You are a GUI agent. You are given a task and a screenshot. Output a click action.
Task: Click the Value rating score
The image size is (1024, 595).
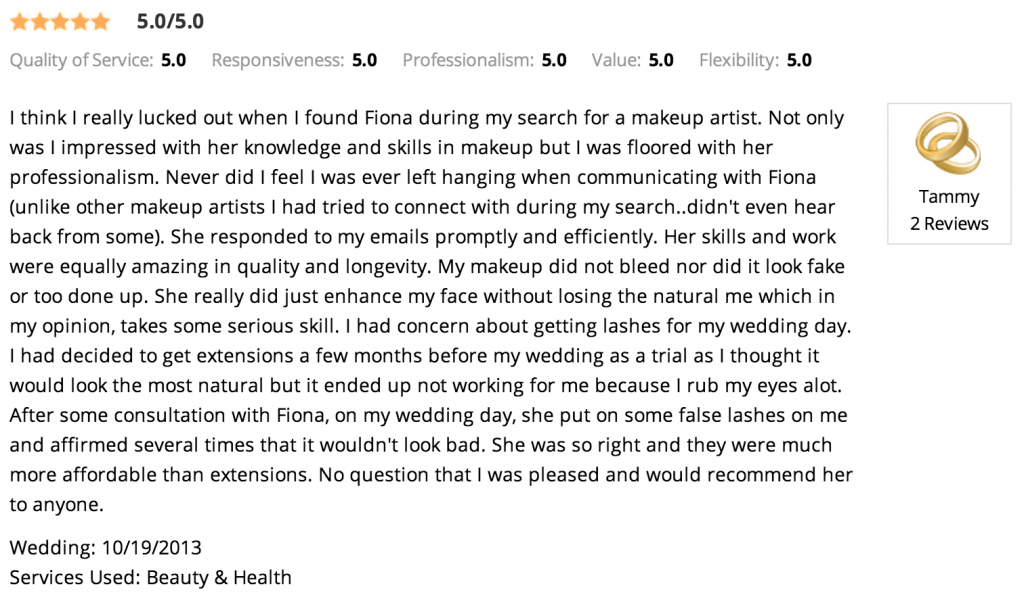(661, 60)
